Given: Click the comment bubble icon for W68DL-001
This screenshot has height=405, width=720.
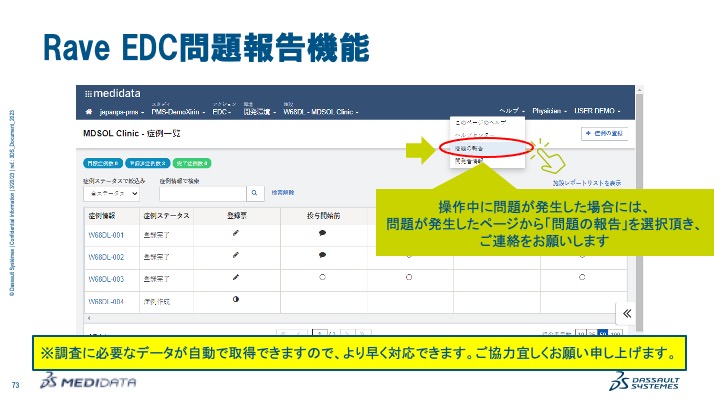Looking at the screenshot, I should coord(323,232).
